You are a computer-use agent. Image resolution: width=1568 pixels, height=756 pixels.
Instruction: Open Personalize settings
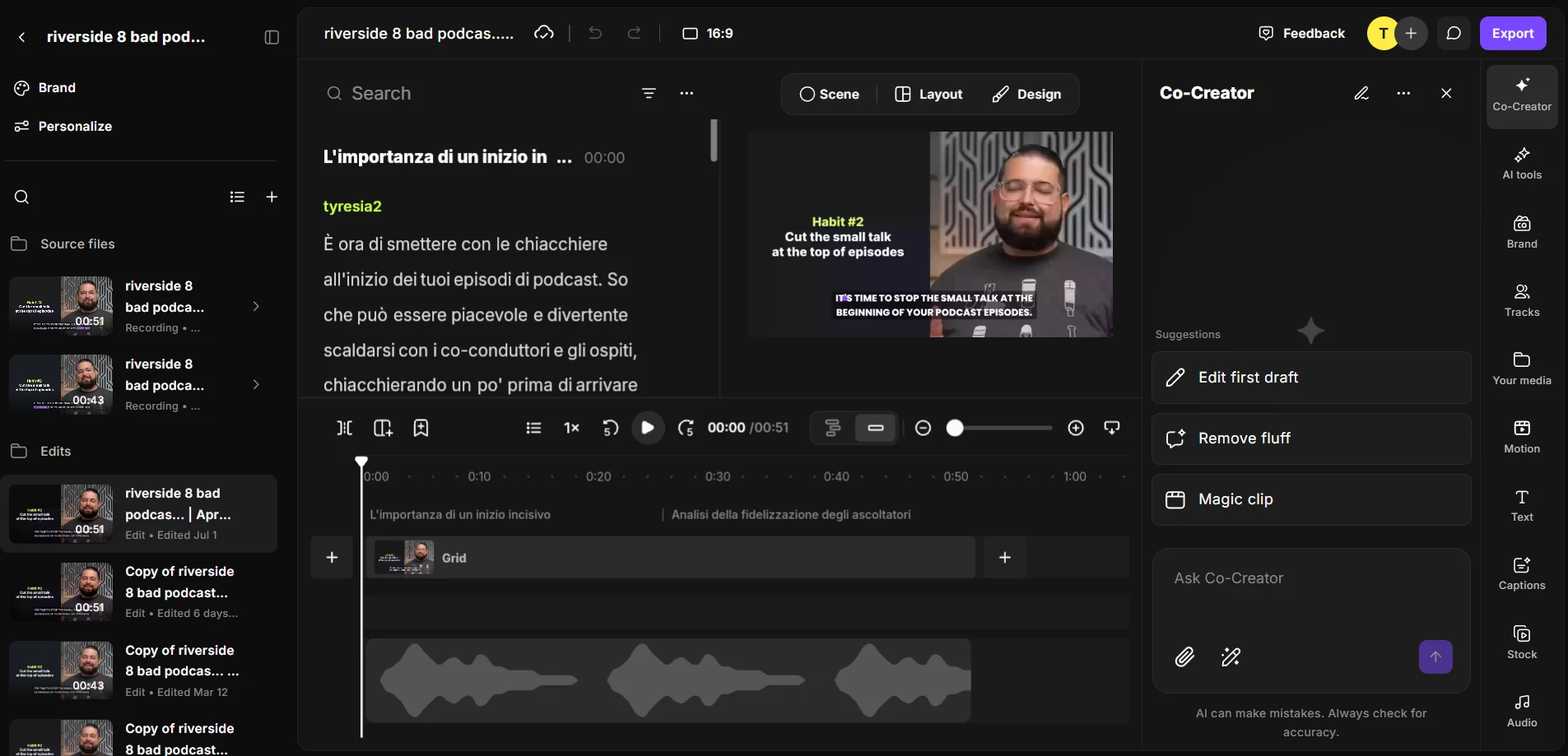coord(63,126)
